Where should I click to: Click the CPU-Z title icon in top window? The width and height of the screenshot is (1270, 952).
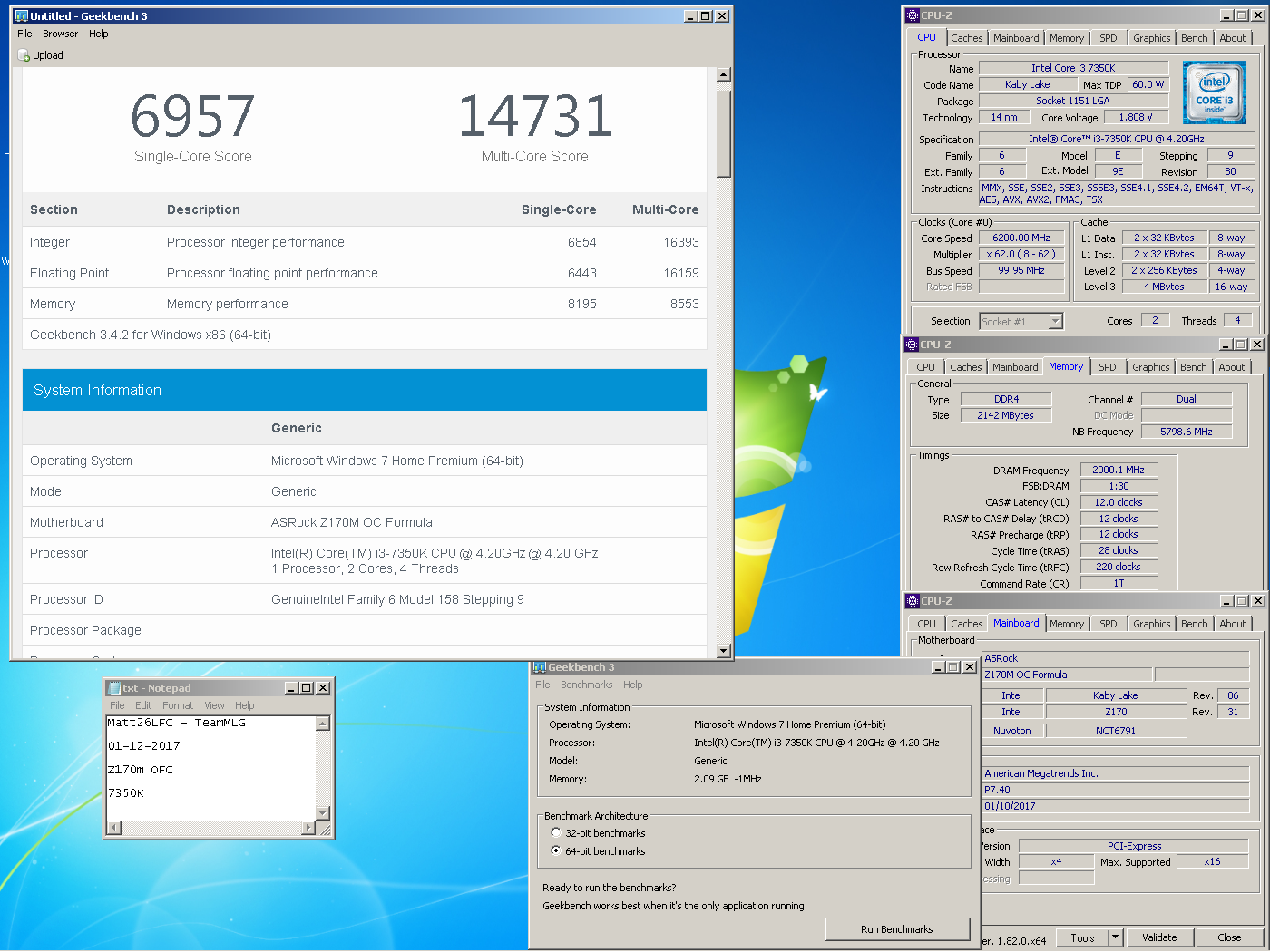[913, 15]
